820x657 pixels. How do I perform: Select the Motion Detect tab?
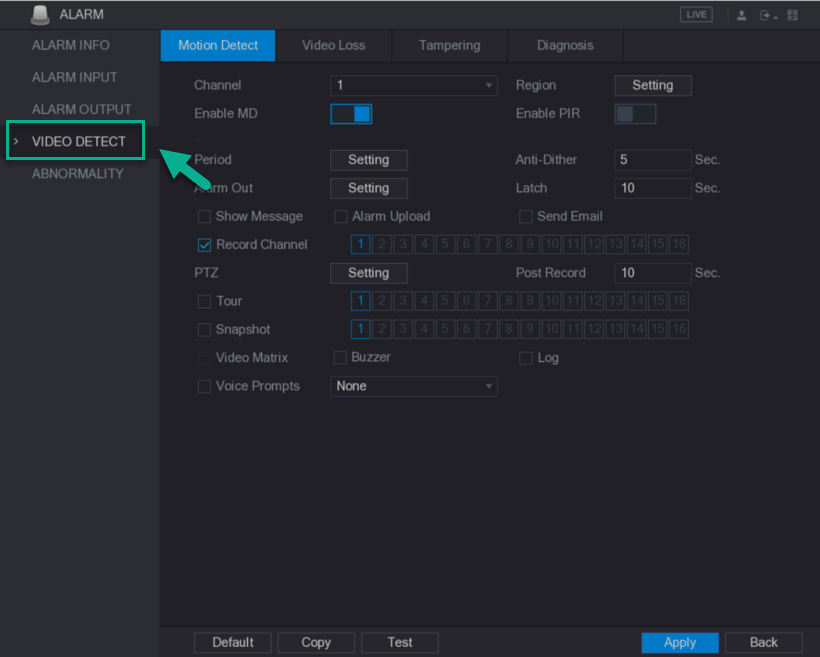(x=218, y=46)
